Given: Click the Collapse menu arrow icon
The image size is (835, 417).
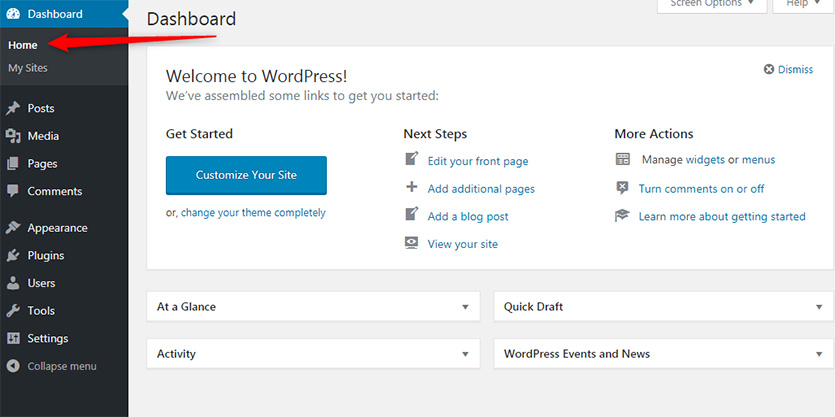Looking at the screenshot, I should tap(13, 366).
